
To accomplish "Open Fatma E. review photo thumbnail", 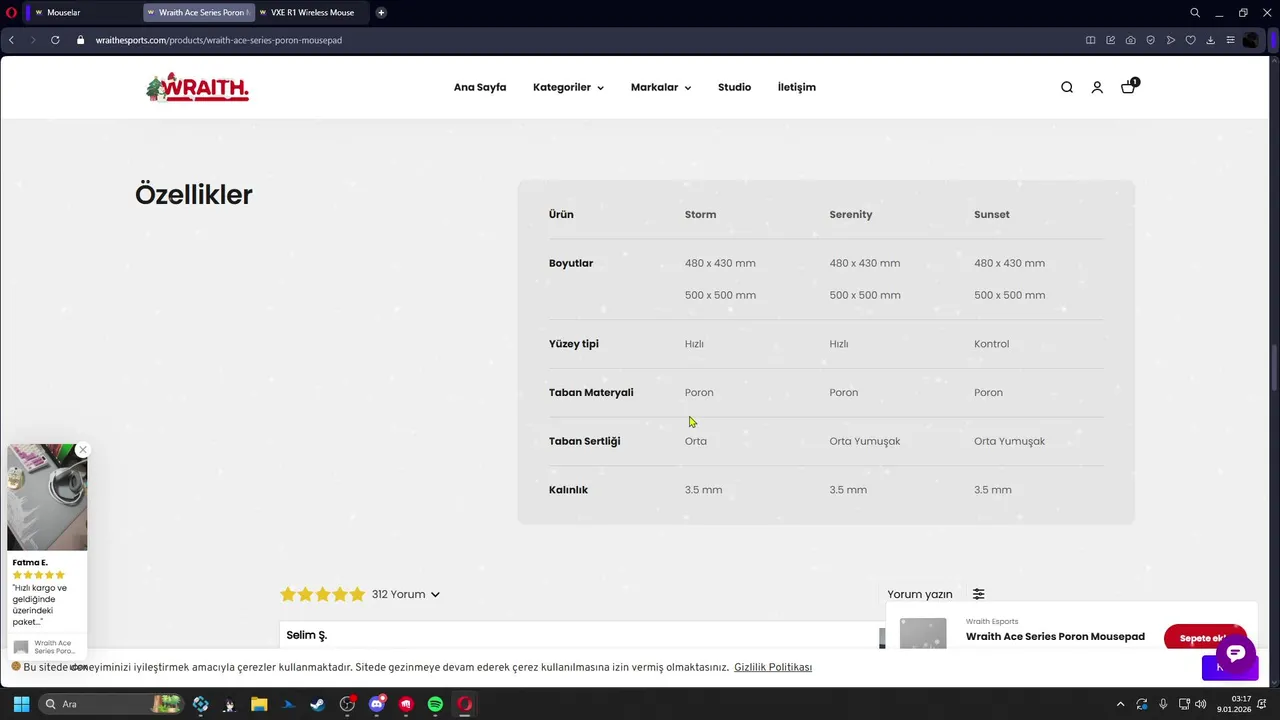I will tap(47, 497).
